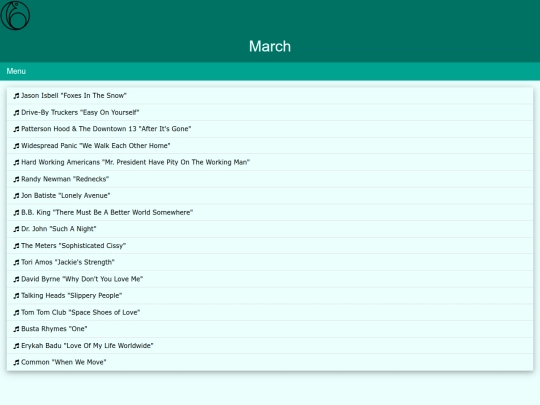The width and height of the screenshot is (540, 405).
Task: Open the Menu in the teal bar
Action: (x=16, y=71)
